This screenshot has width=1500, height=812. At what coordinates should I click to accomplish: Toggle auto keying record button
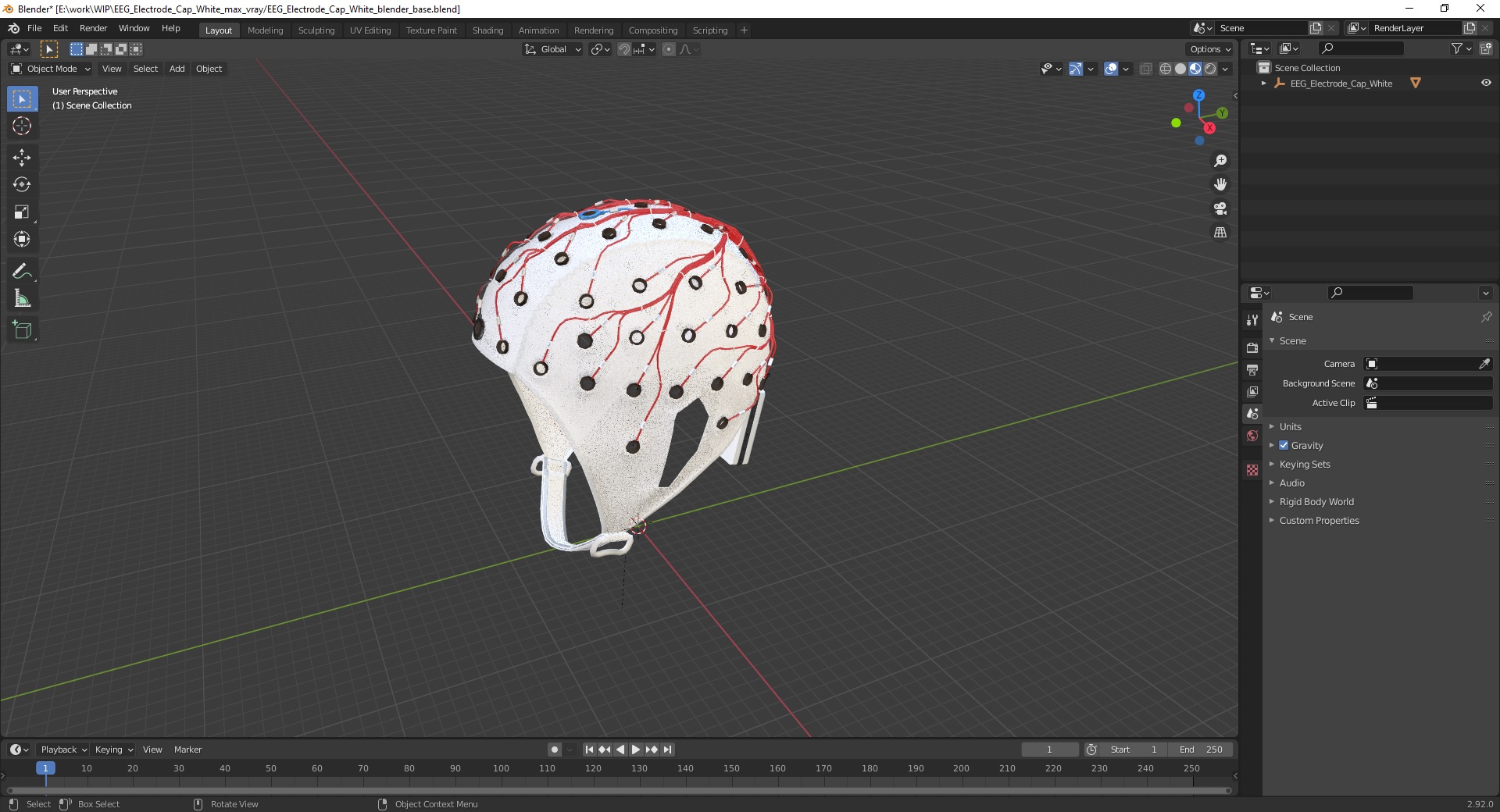tap(555, 750)
